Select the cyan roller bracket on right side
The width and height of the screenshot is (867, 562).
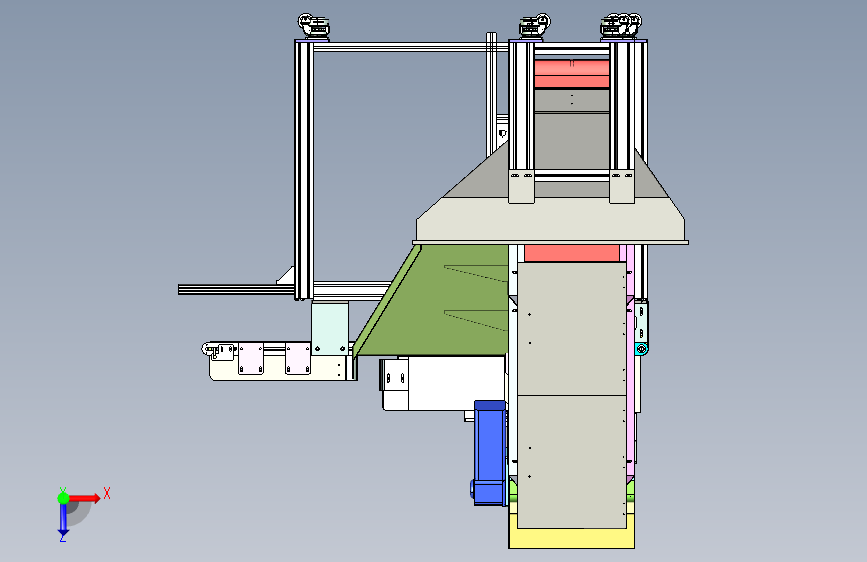[641, 349]
